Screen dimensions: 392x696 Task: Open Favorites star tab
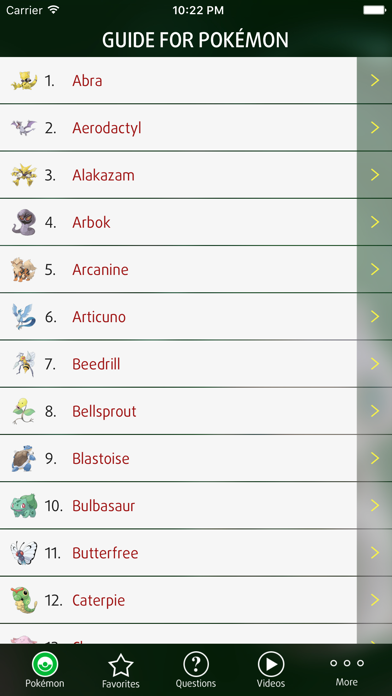click(121, 671)
